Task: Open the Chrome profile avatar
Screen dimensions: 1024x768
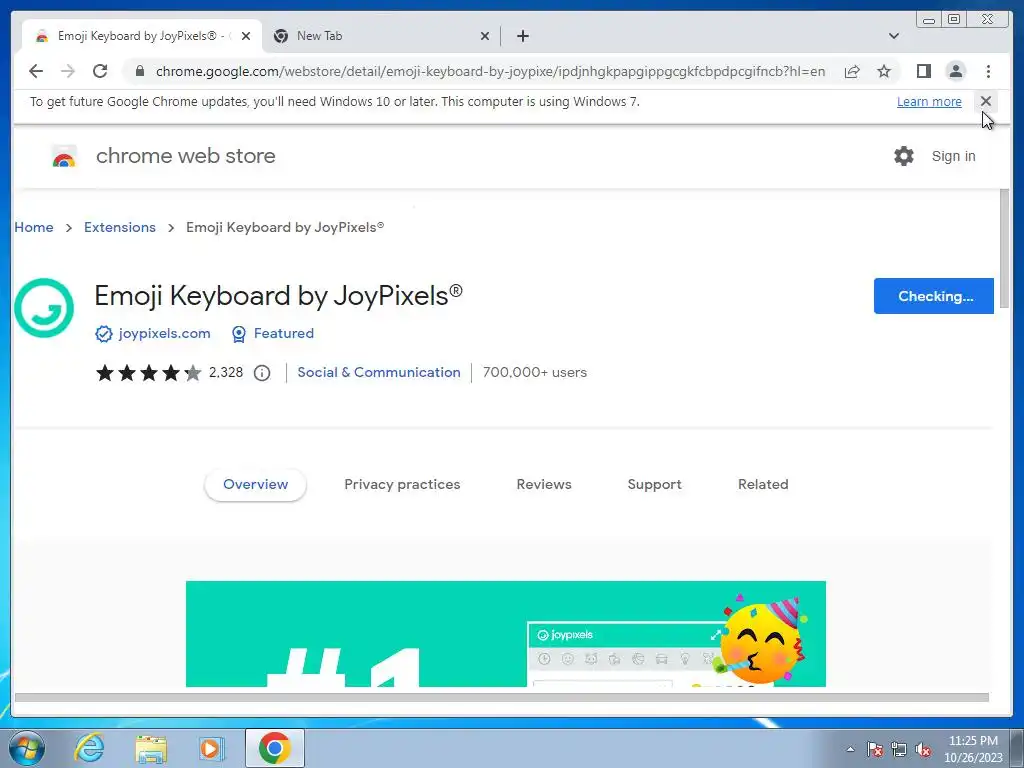Action: tap(955, 71)
